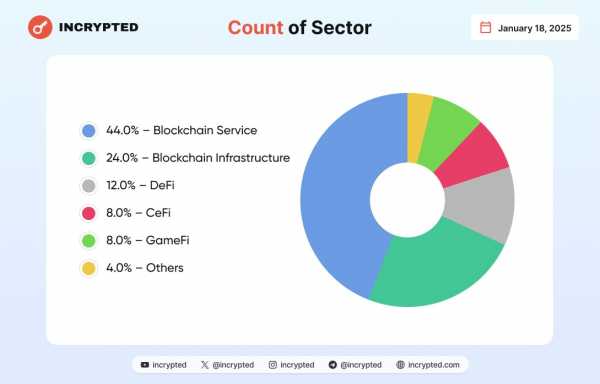Screen dimensions: 600x384
Task: Click the calendar icon beside the date
Action: pyautogui.click(x=485, y=28)
